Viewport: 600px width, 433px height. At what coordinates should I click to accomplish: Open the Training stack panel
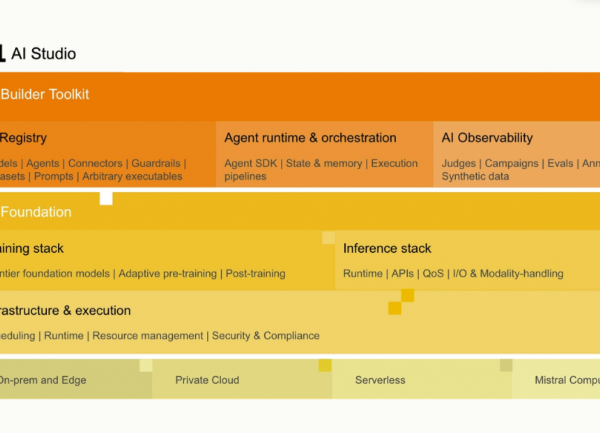pyautogui.click(x=167, y=260)
